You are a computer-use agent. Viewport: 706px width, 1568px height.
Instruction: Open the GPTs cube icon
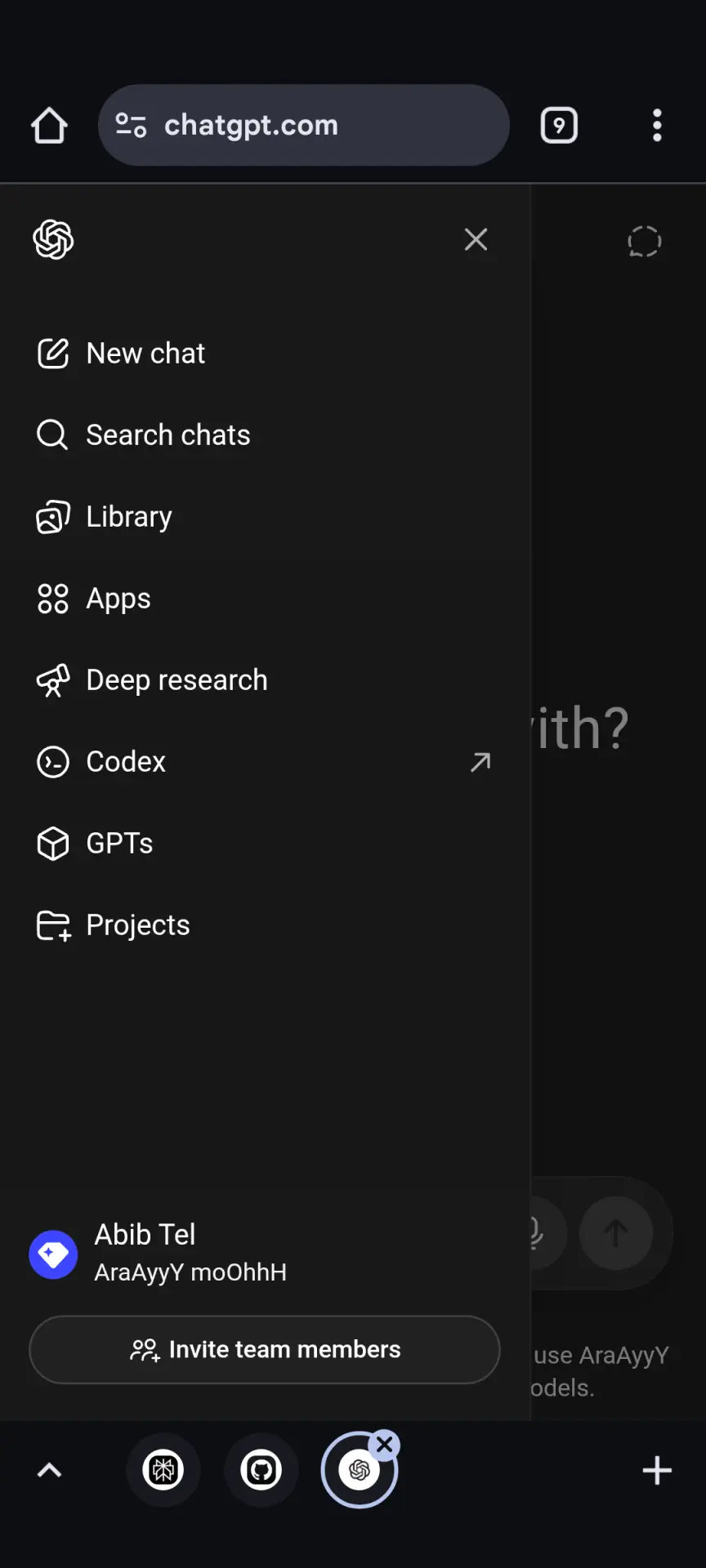(53, 844)
